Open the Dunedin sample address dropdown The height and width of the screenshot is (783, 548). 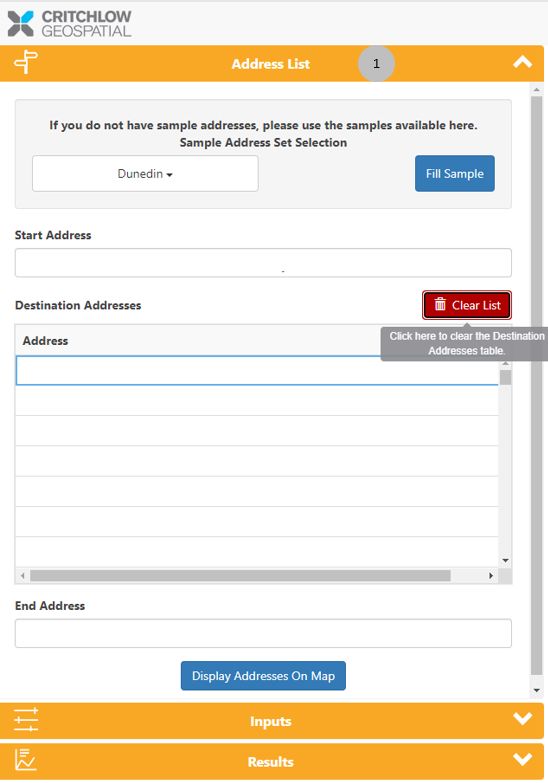point(145,173)
